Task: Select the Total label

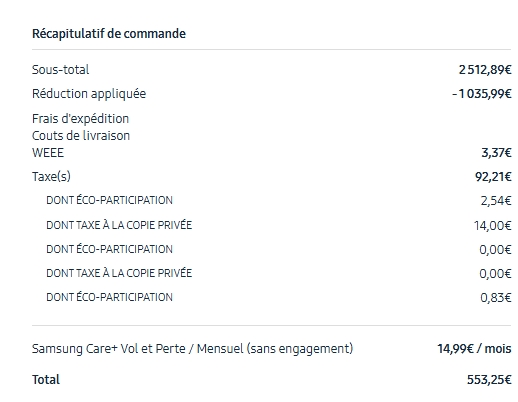Action: (x=46, y=380)
